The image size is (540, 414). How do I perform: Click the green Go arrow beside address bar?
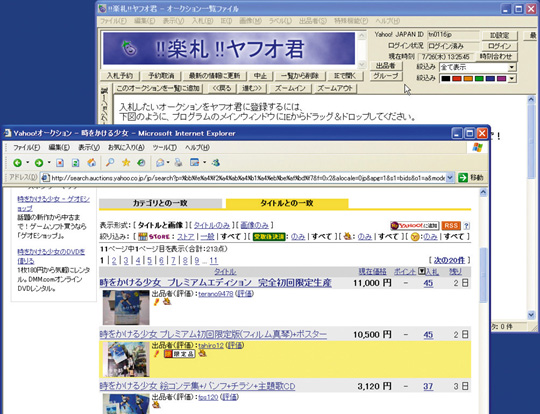(463, 178)
